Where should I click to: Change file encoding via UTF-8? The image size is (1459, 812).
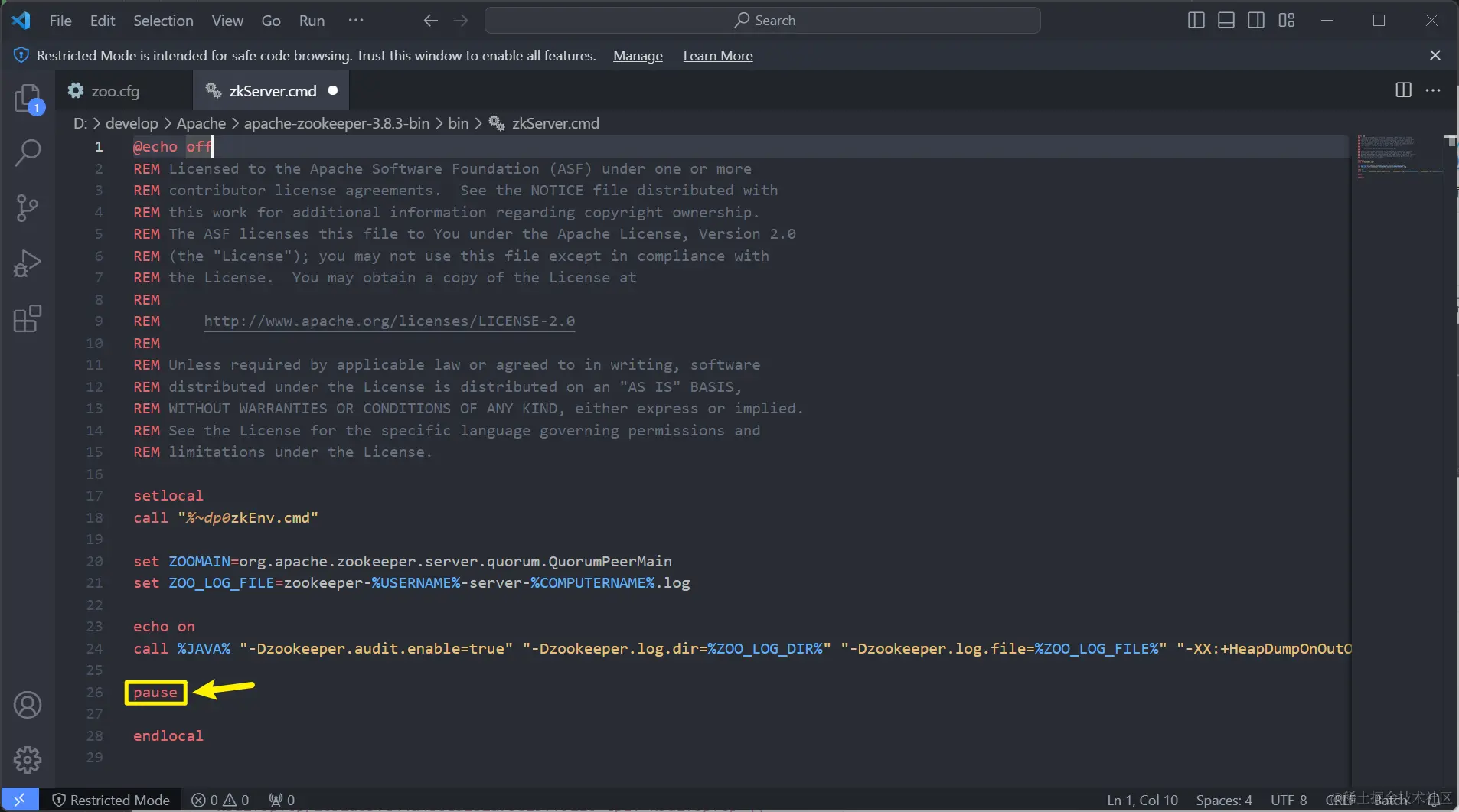(1289, 800)
